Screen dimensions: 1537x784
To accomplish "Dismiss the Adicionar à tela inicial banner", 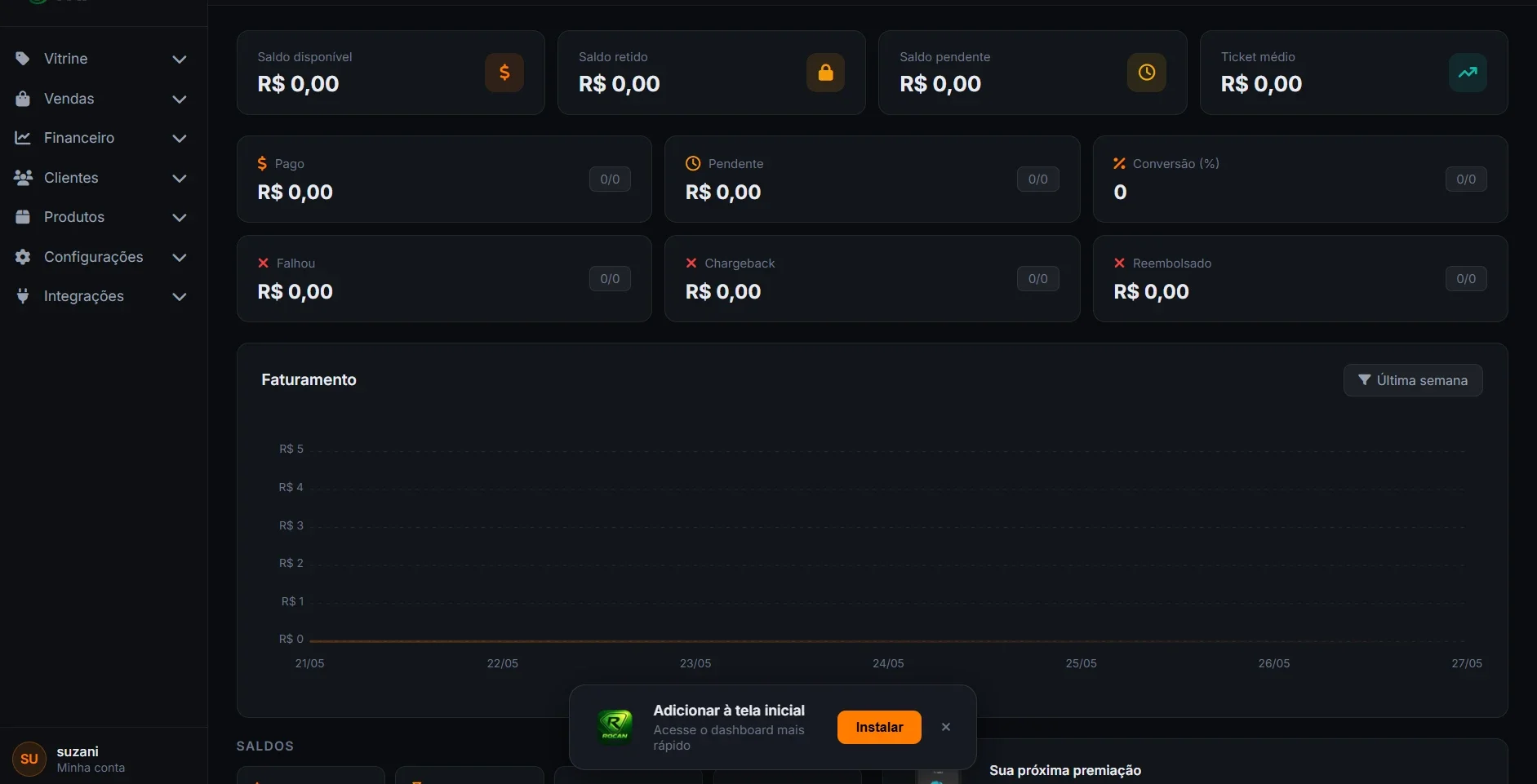I will (x=946, y=727).
